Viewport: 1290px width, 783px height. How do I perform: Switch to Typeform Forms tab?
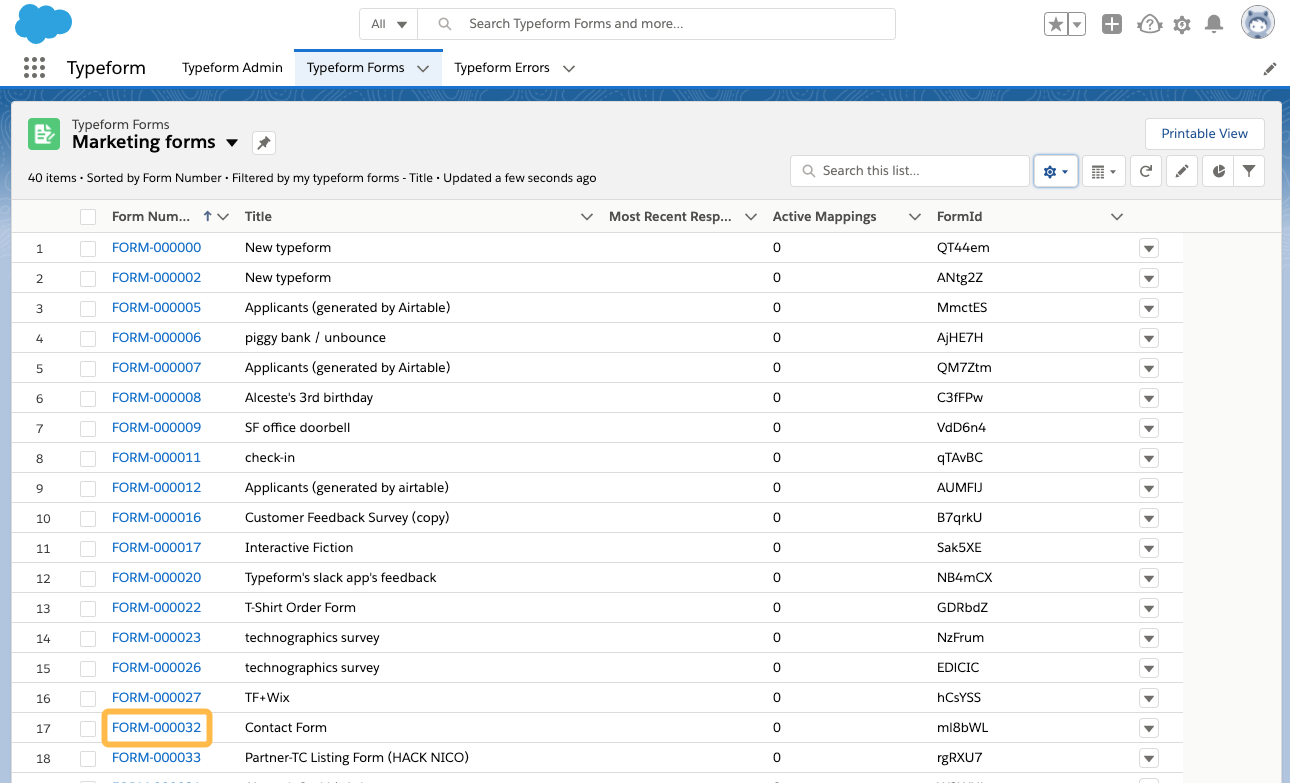pyautogui.click(x=356, y=68)
